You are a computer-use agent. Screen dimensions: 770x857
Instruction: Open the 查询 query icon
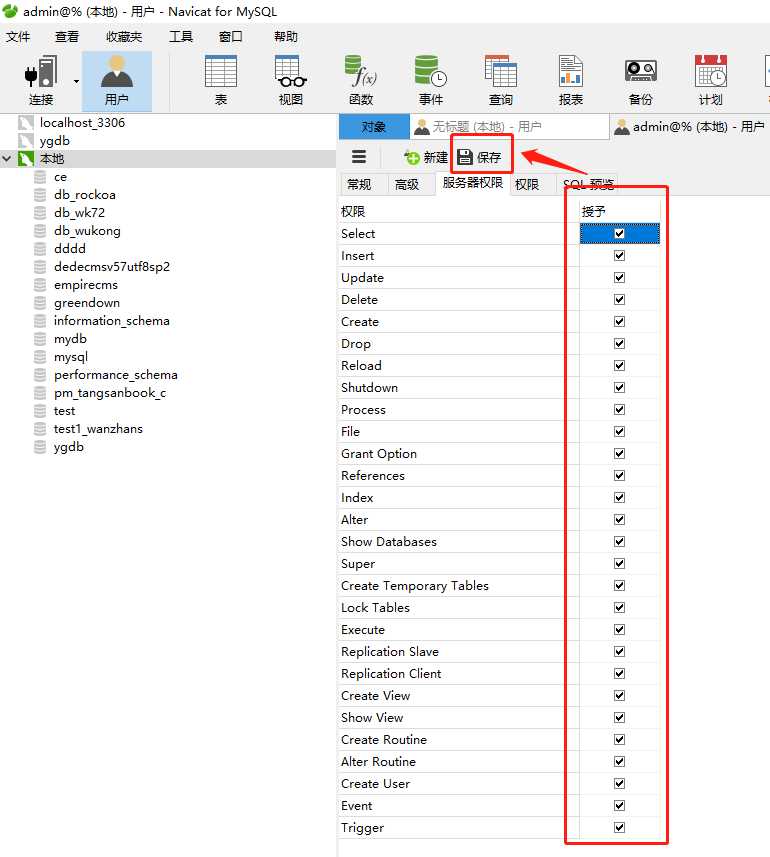[501, 80]
